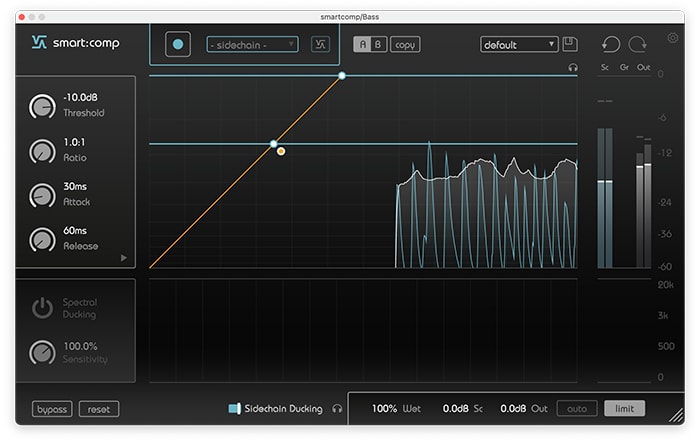Select state A
700x441 pixels.
[362, 45]
